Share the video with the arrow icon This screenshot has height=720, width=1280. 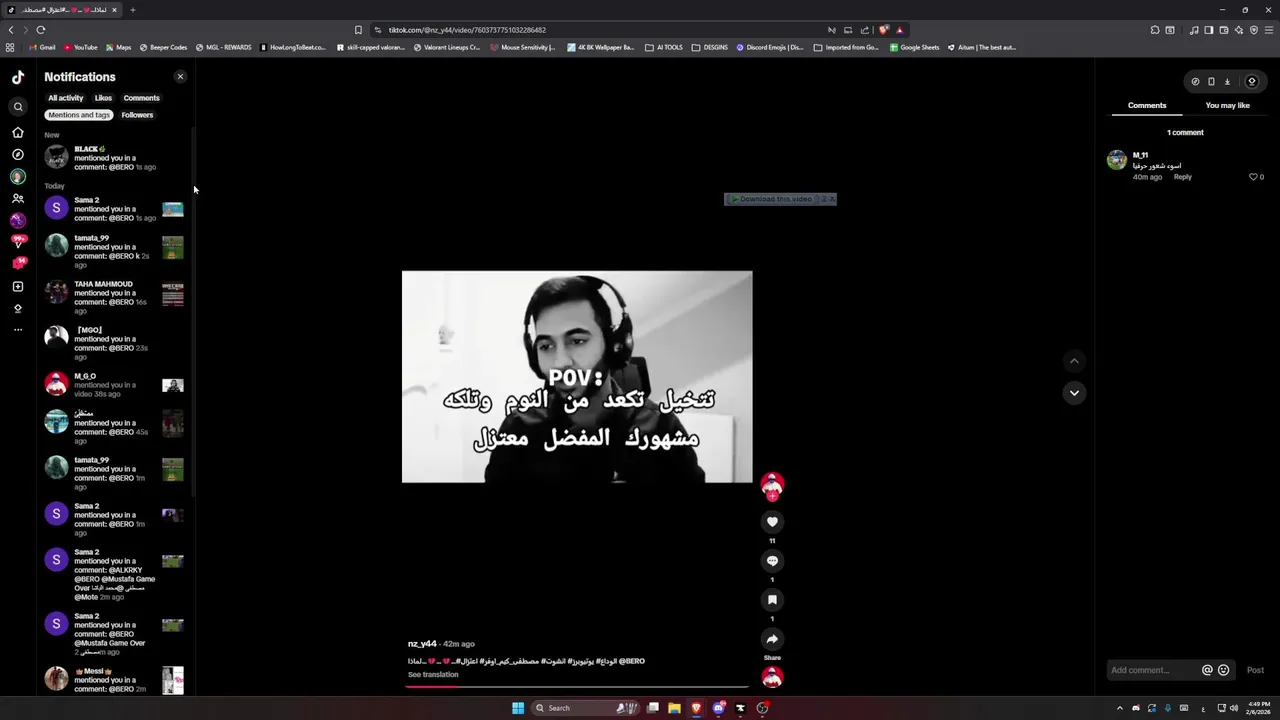click(x=772, y=639)
